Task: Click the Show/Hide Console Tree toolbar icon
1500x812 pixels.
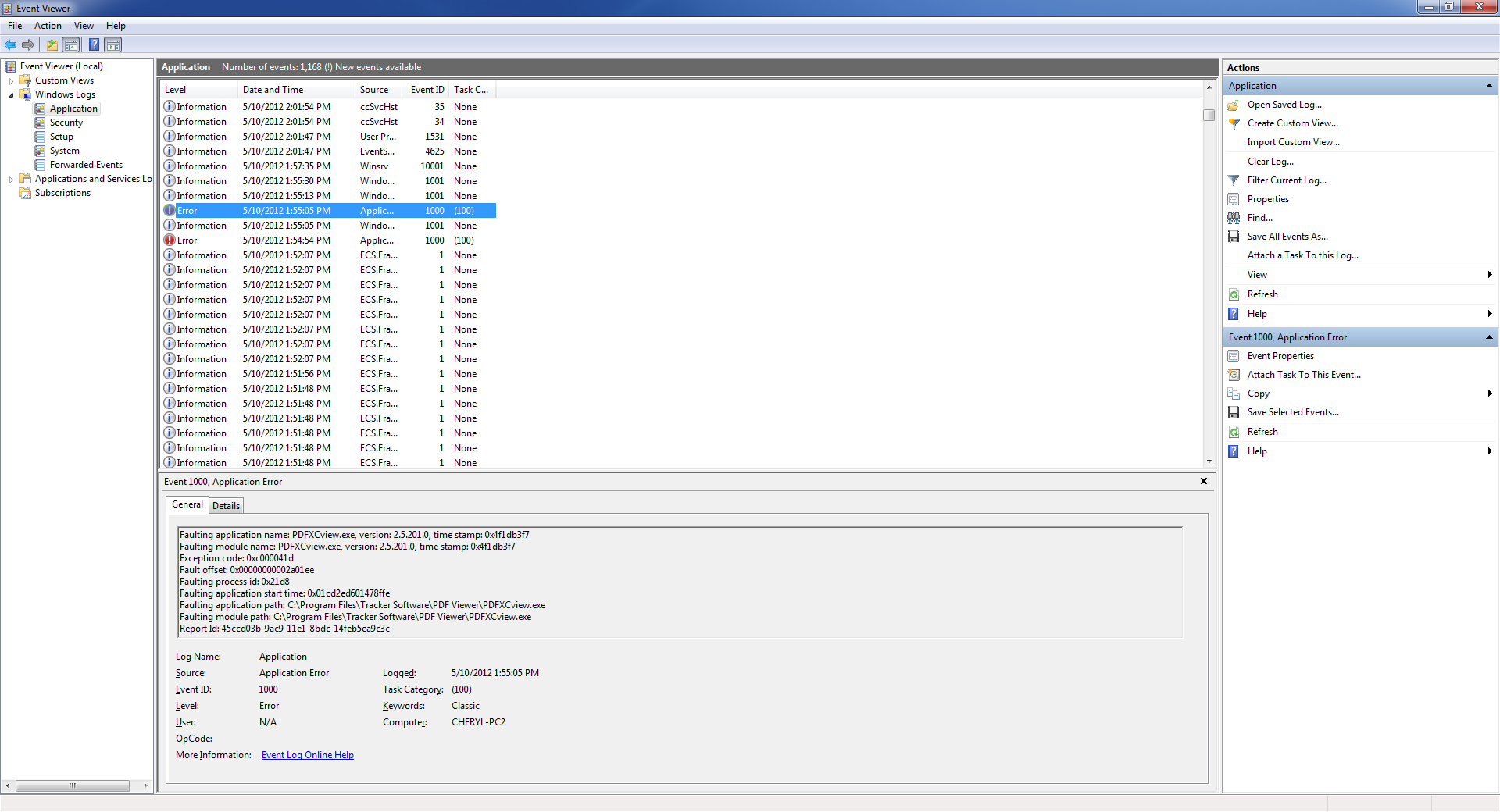Action: pyautogui.click(x=71, y=45)
